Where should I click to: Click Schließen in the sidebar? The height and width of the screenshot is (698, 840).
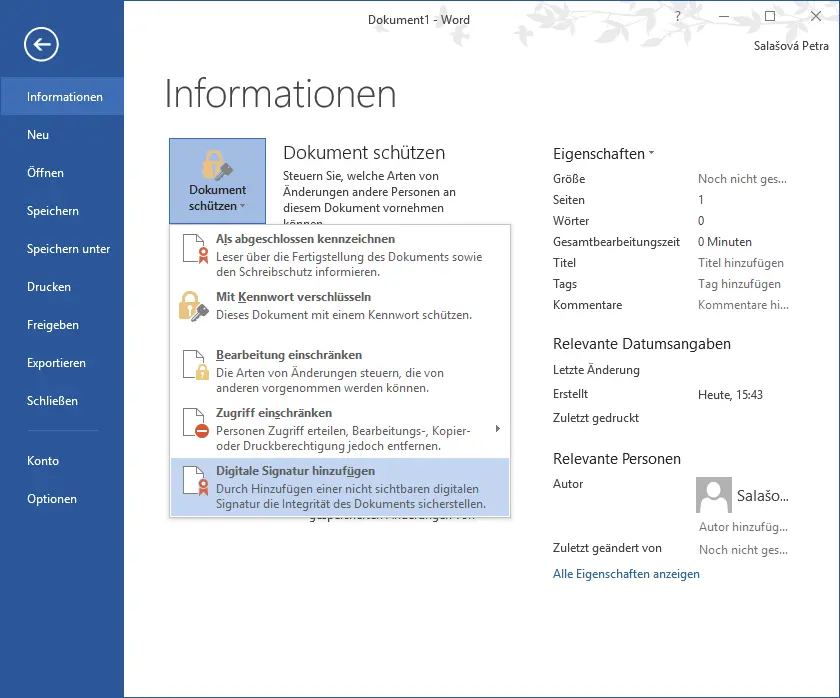[62, 401]
